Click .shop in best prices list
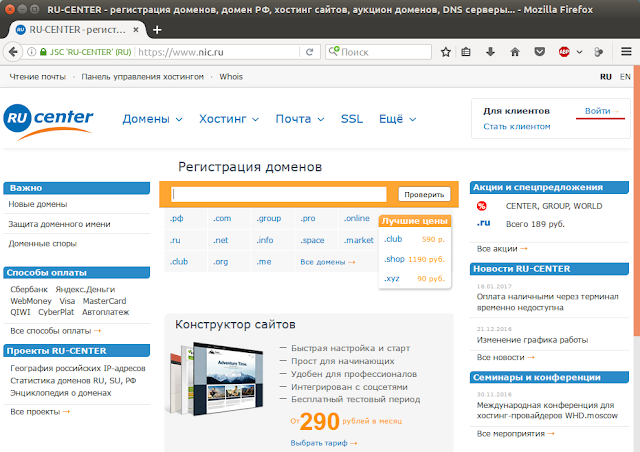 coord(394,259)
